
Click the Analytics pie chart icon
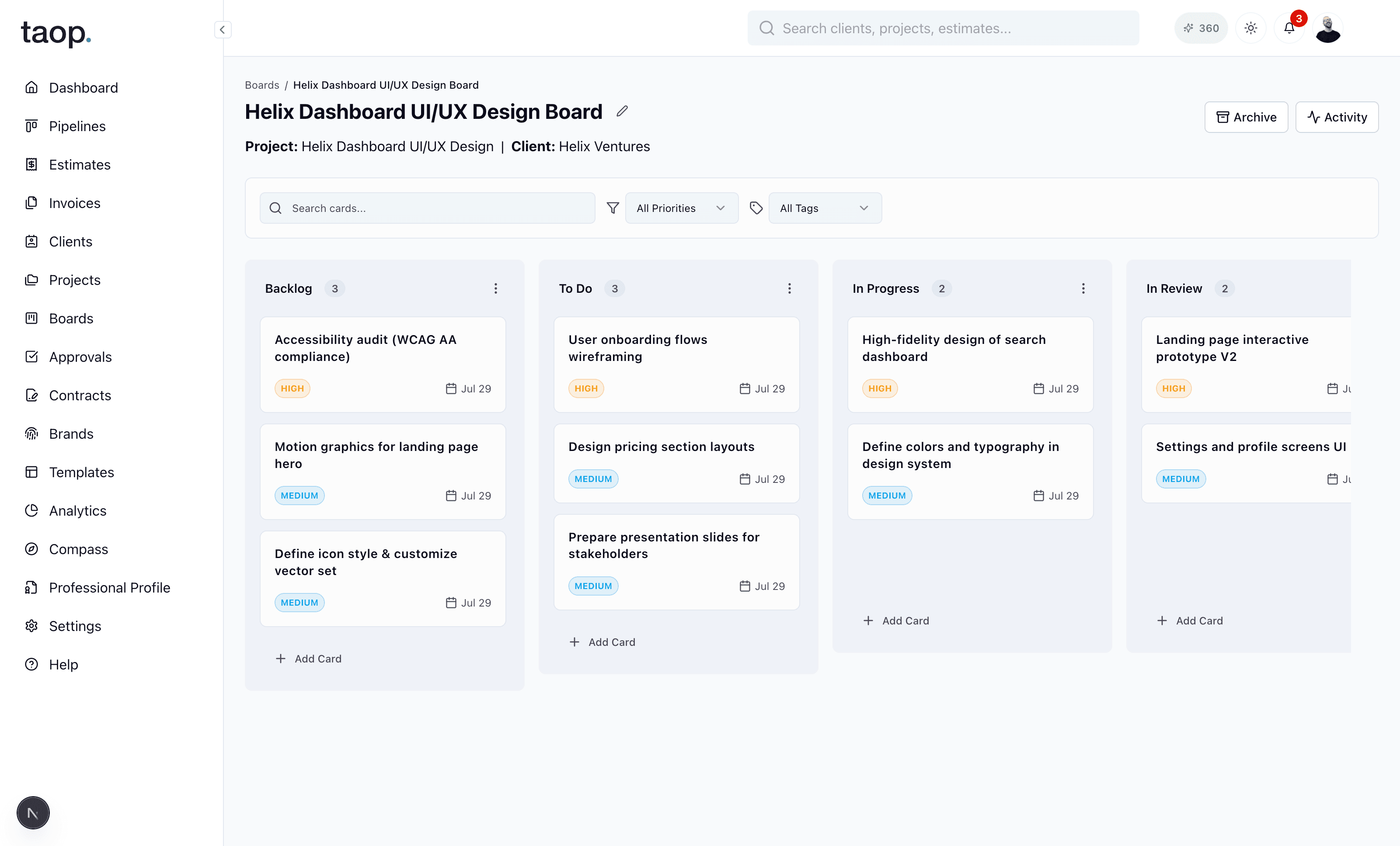(x=31, y=510)
